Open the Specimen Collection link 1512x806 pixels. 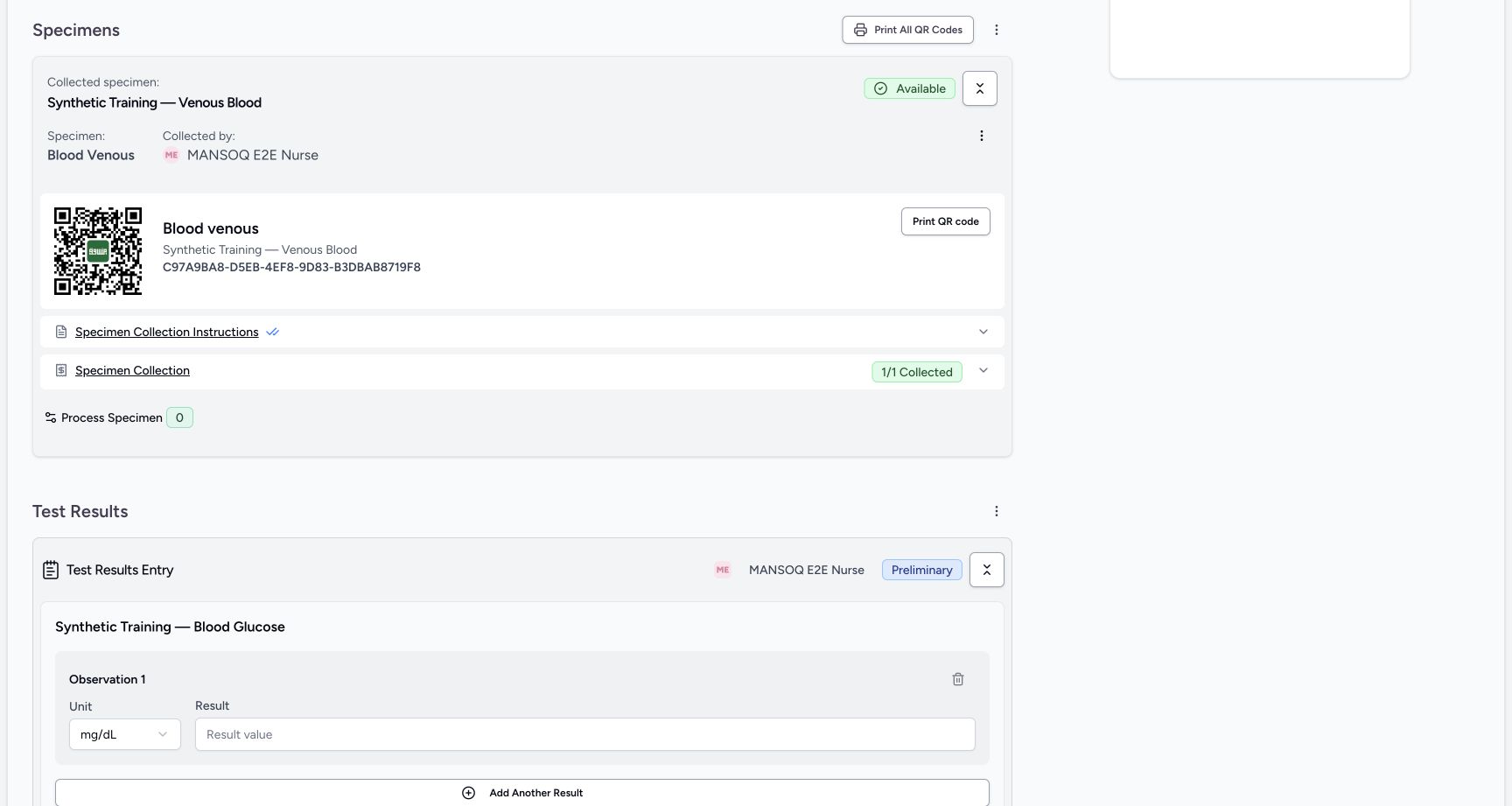[132, 370]
